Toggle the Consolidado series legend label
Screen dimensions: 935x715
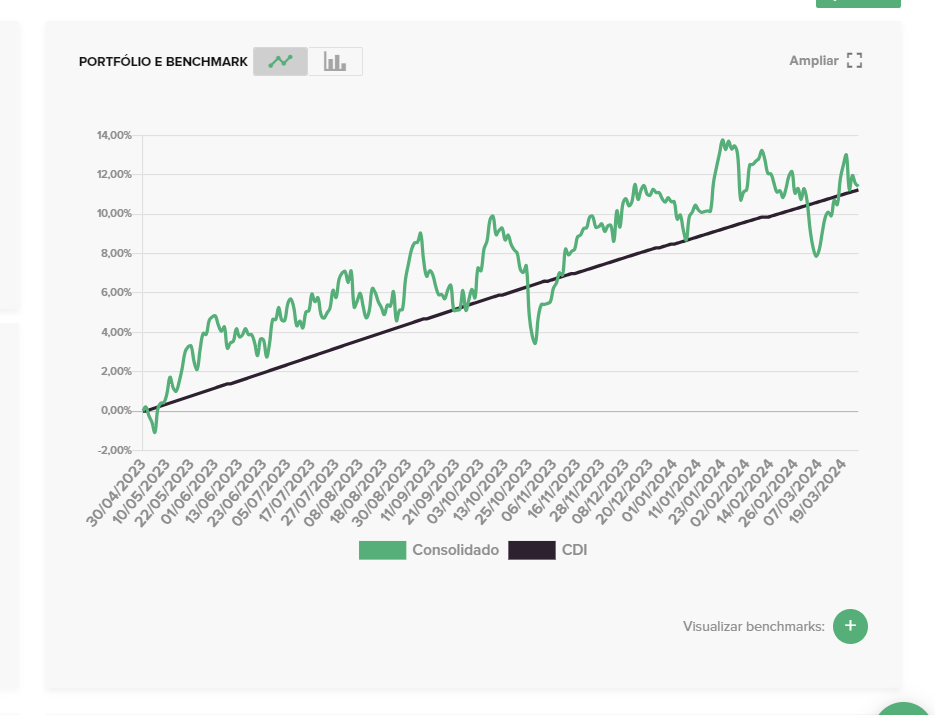pos(455,550)
